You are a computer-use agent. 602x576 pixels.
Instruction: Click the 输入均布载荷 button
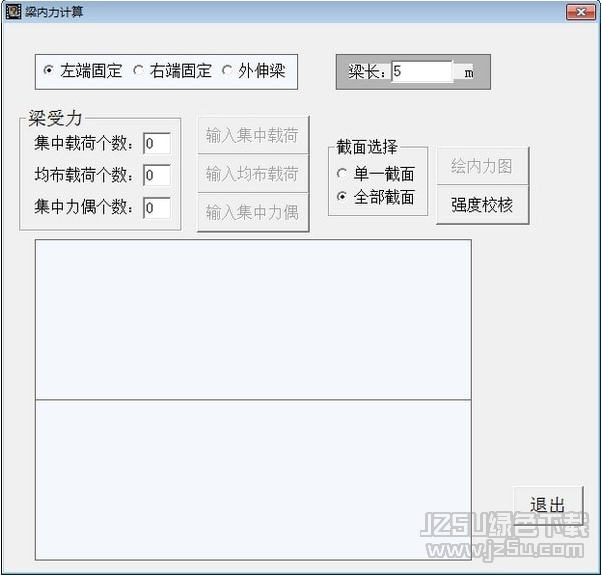coord(253,174)
